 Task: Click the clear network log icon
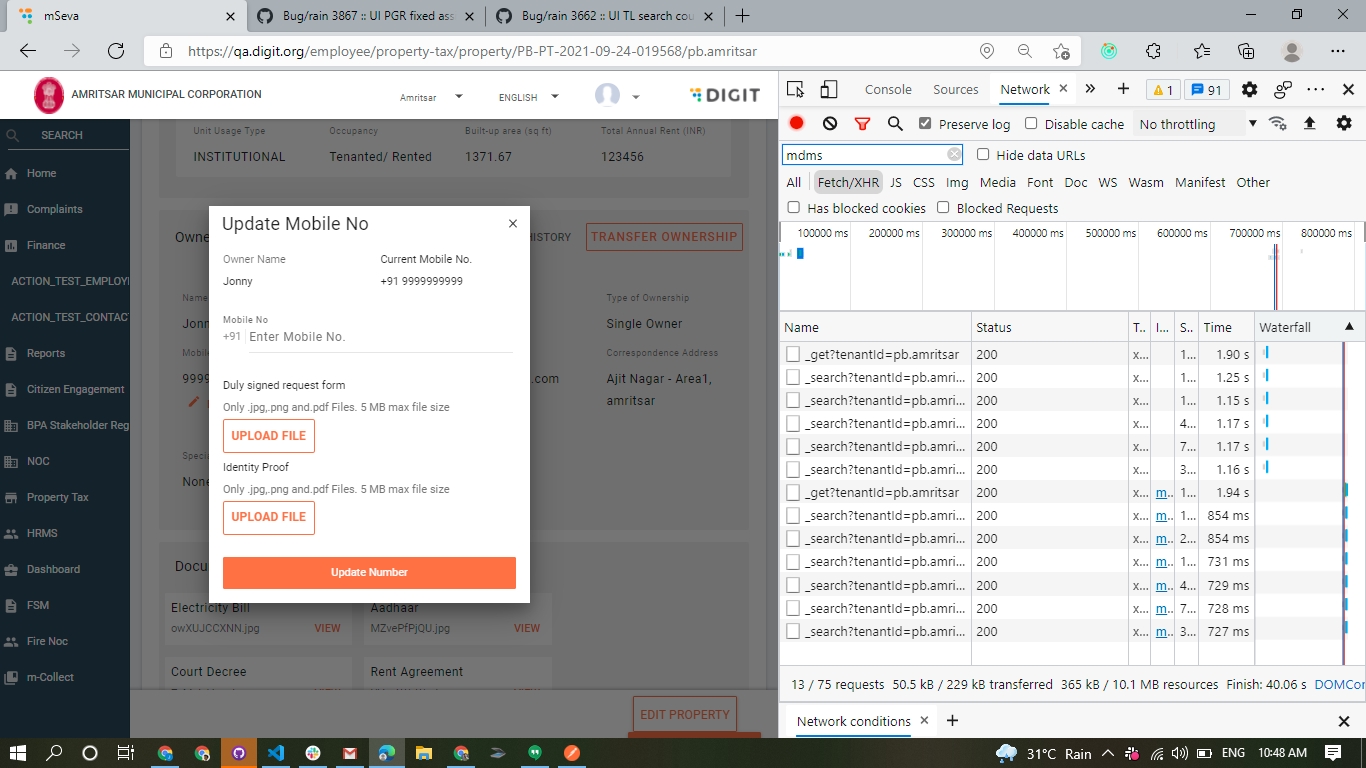(829, 123)
